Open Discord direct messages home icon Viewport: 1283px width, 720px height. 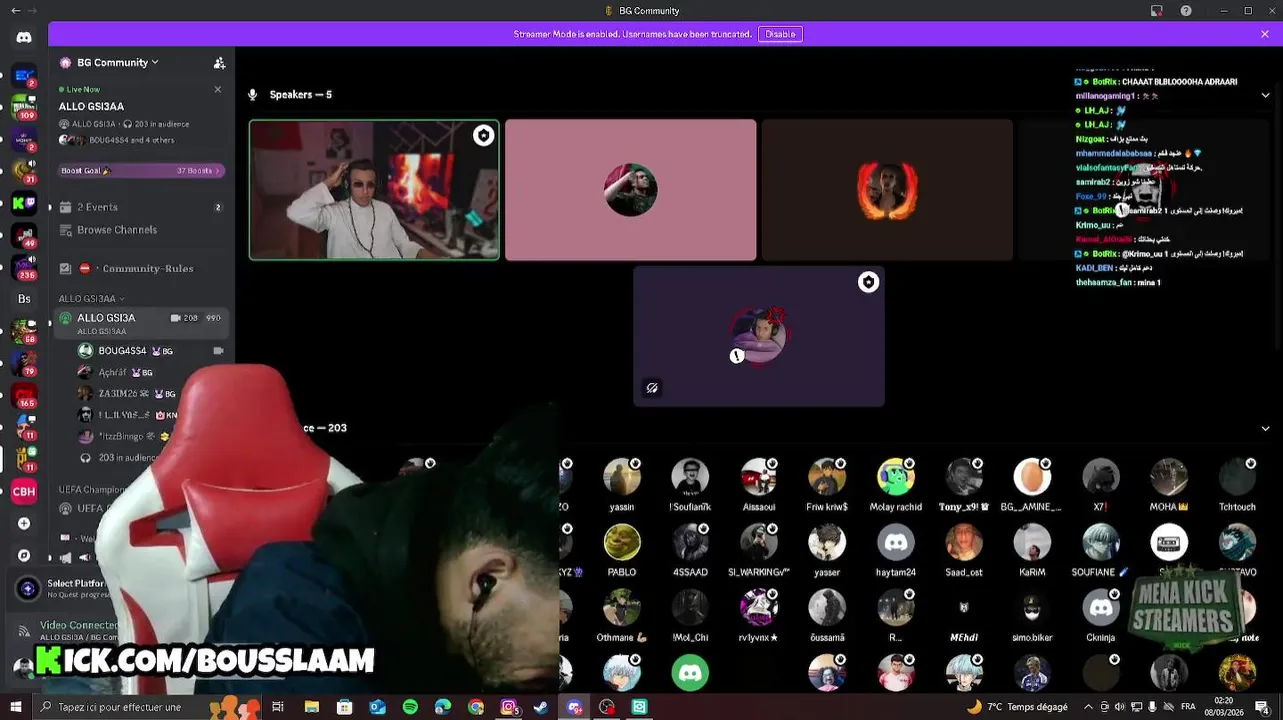pyautogui.click(x=24, y=37)
